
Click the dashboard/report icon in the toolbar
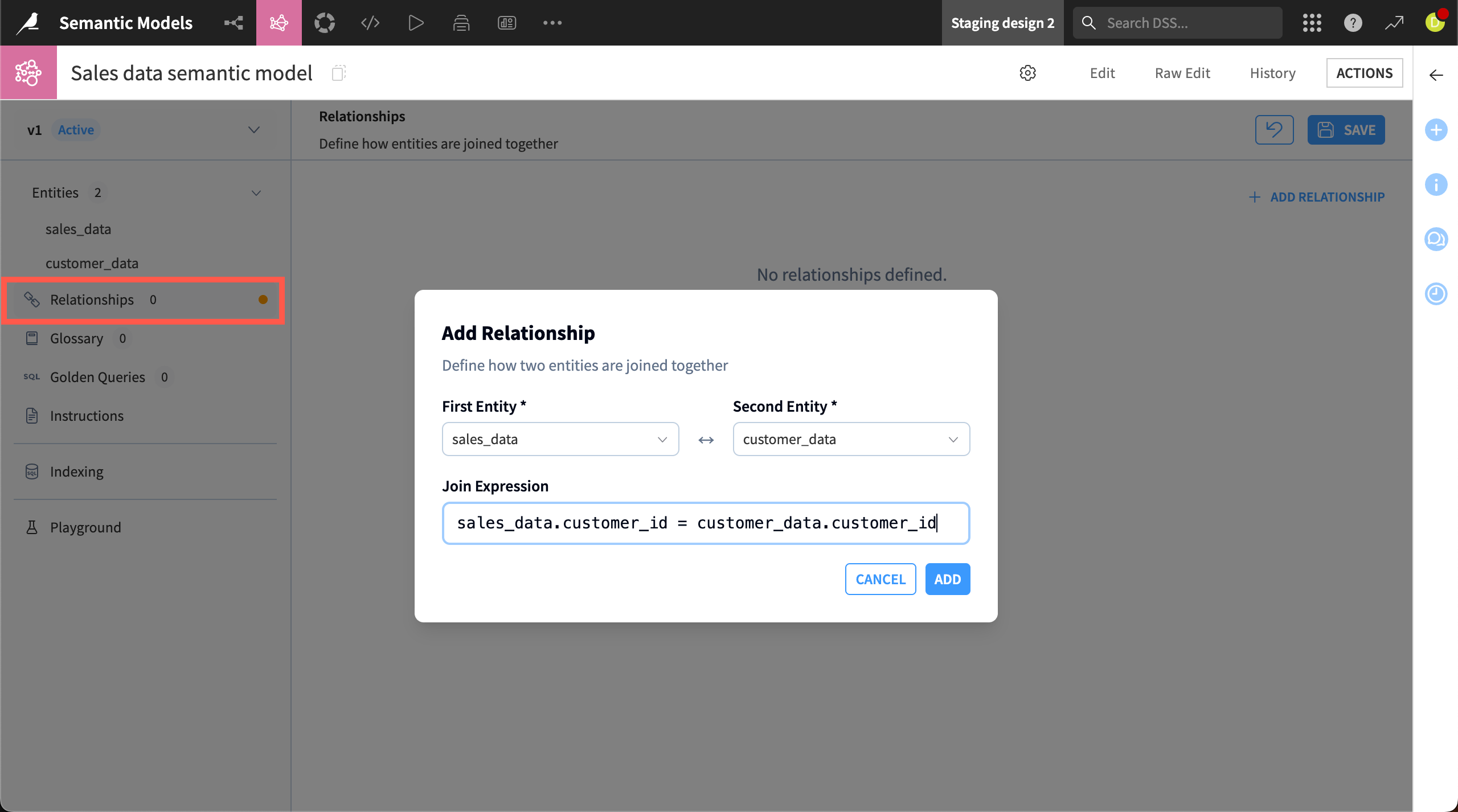tap(506, 23)
